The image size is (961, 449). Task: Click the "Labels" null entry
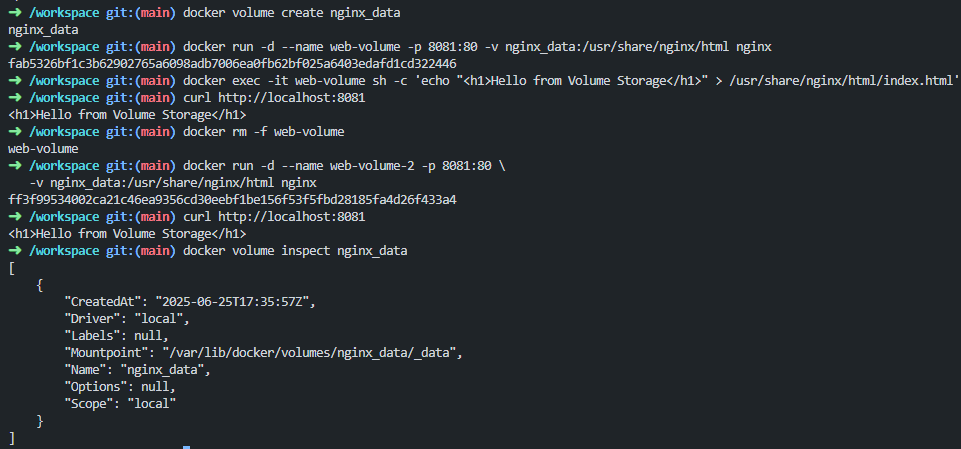(x=116, y=336)
